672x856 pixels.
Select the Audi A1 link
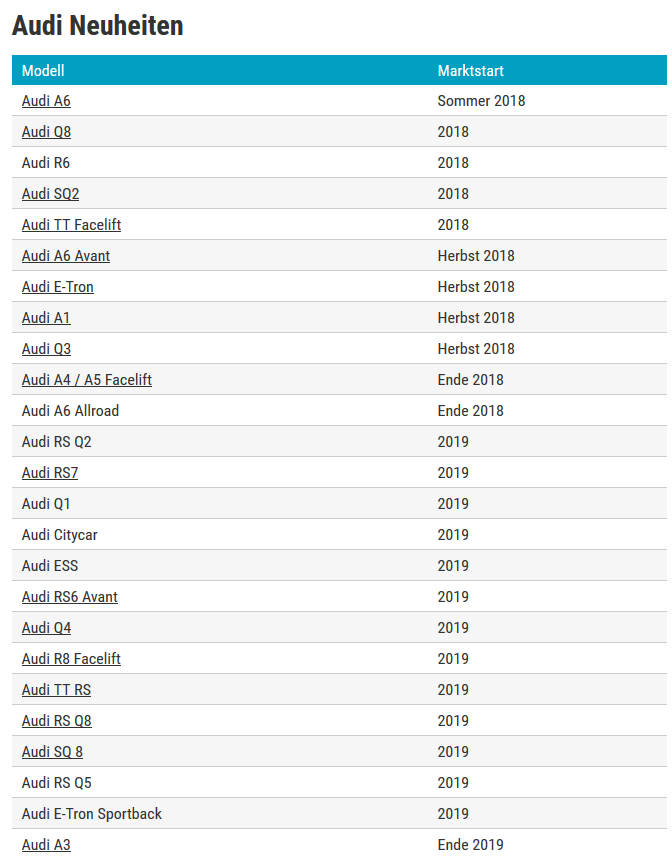(46, 318)
